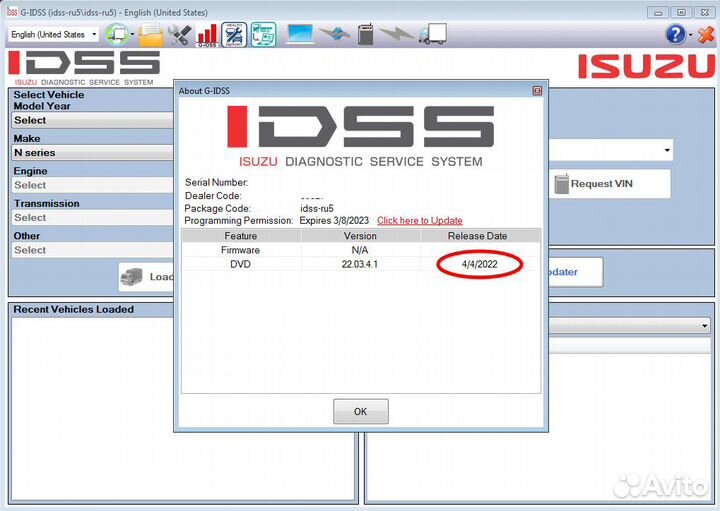Click the 4/4/2022 release date cell
The image size is (720, 511).
(479, 264)
